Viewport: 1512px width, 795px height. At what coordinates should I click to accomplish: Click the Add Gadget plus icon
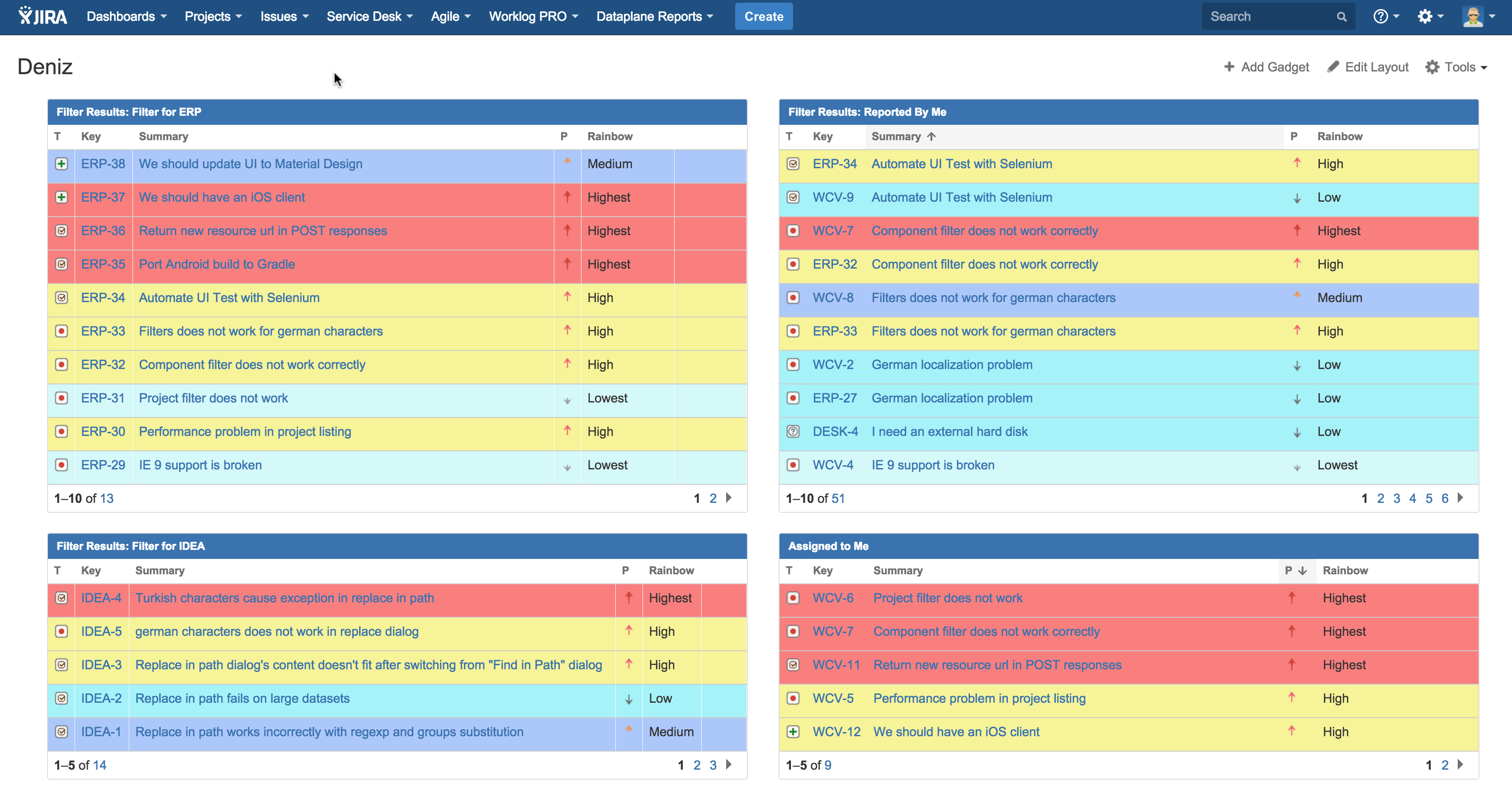click(x=1229, y=67)
